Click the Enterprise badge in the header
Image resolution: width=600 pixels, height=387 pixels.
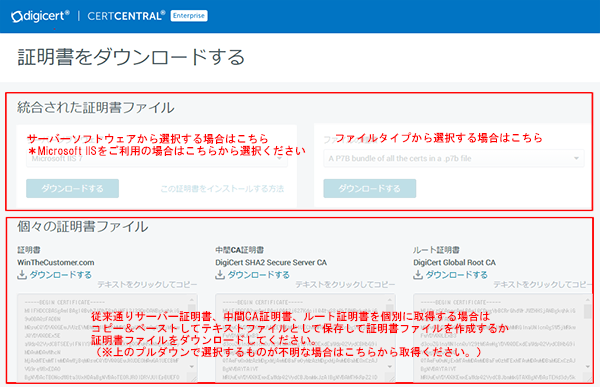point(189,16)
